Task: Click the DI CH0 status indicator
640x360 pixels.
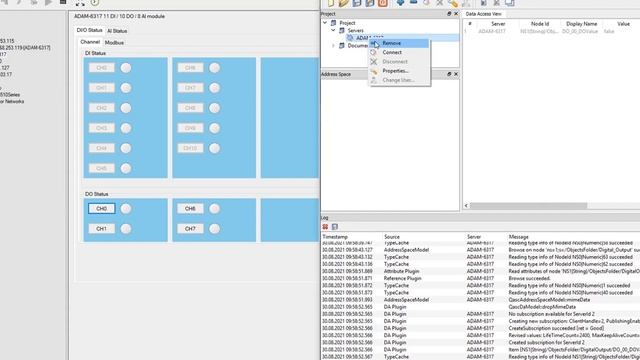Action: [x=126, y=68]
